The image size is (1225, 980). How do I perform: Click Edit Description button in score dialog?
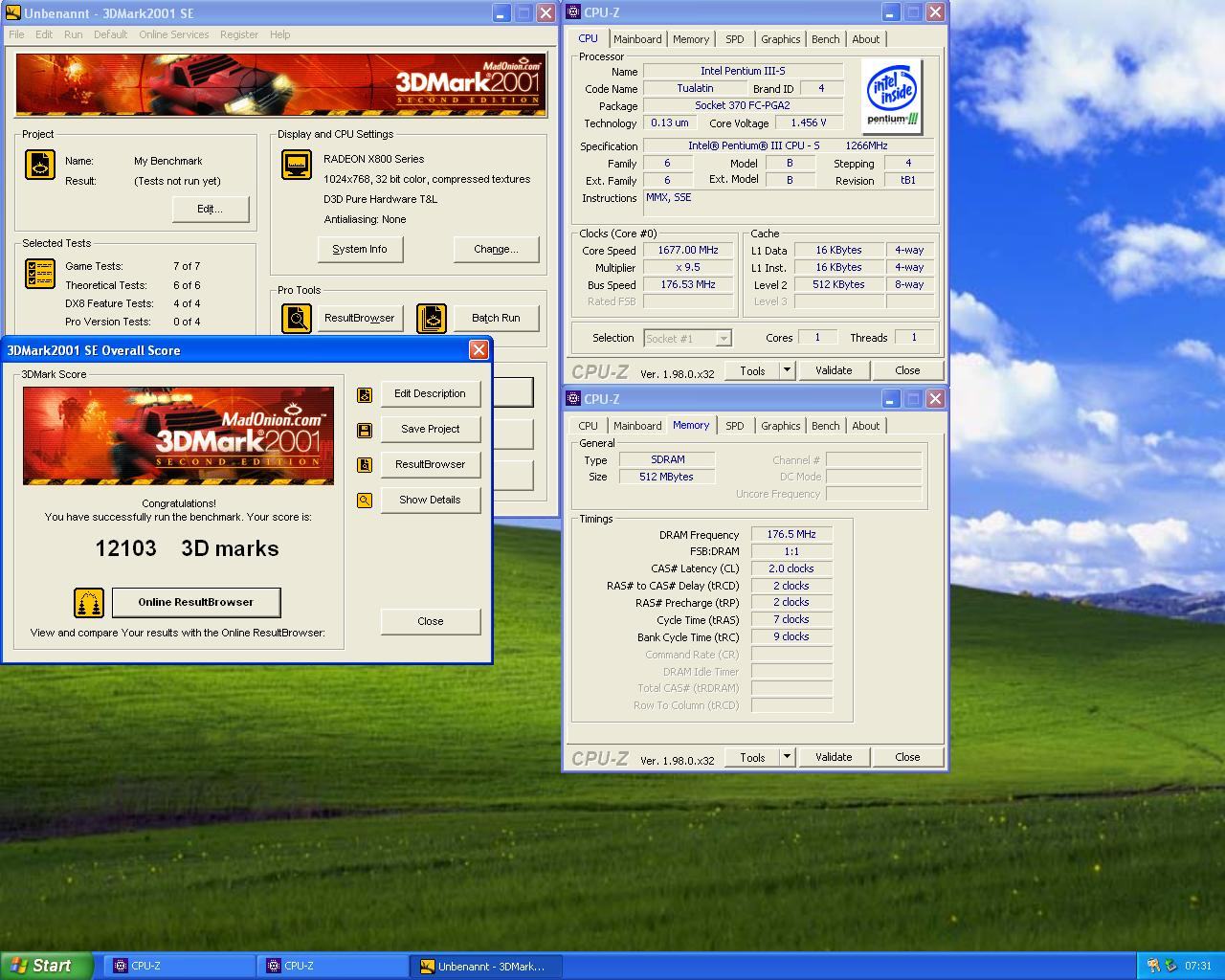[x=431, y=393]
